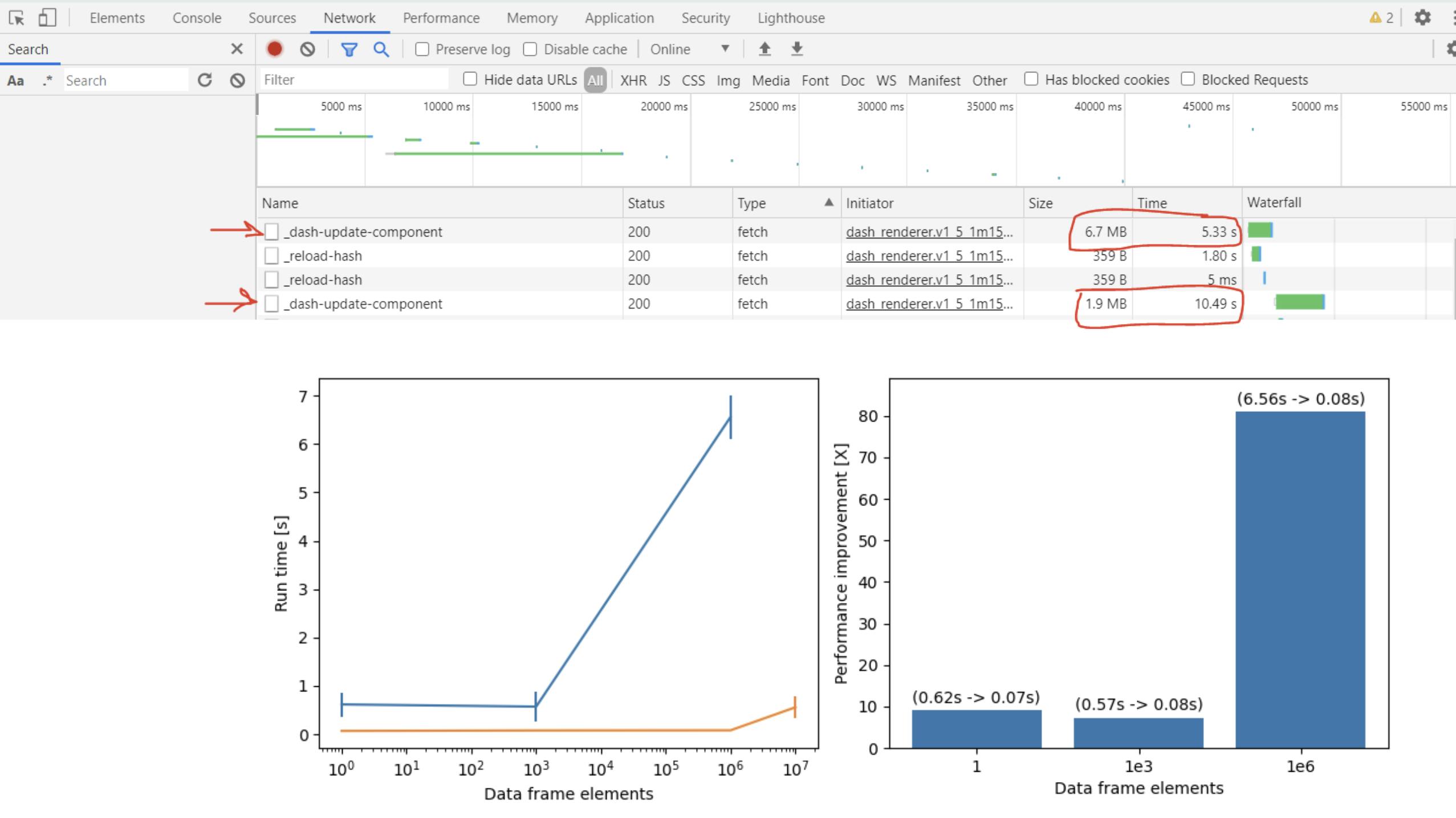Close the Search panel with the X

click(237, 49)
